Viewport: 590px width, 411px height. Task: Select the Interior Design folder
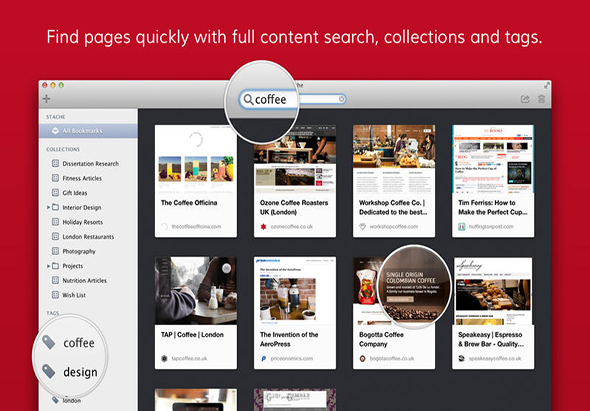82,207
